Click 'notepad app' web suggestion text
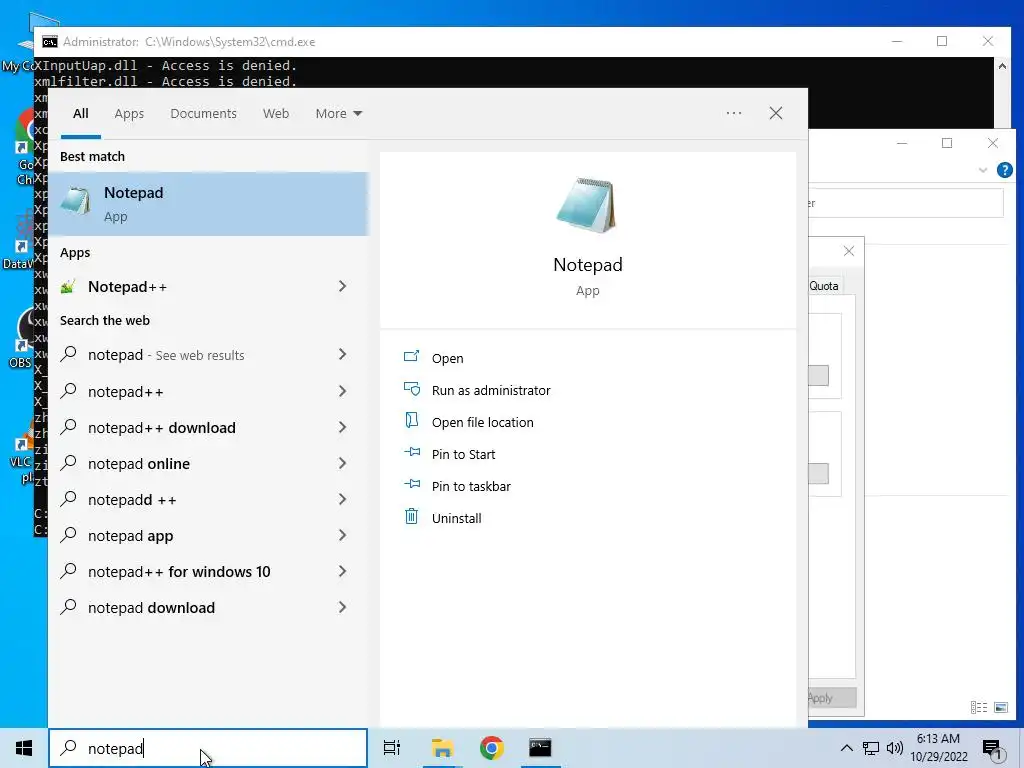The image size is (1024, 768). [x=130, y=536]
